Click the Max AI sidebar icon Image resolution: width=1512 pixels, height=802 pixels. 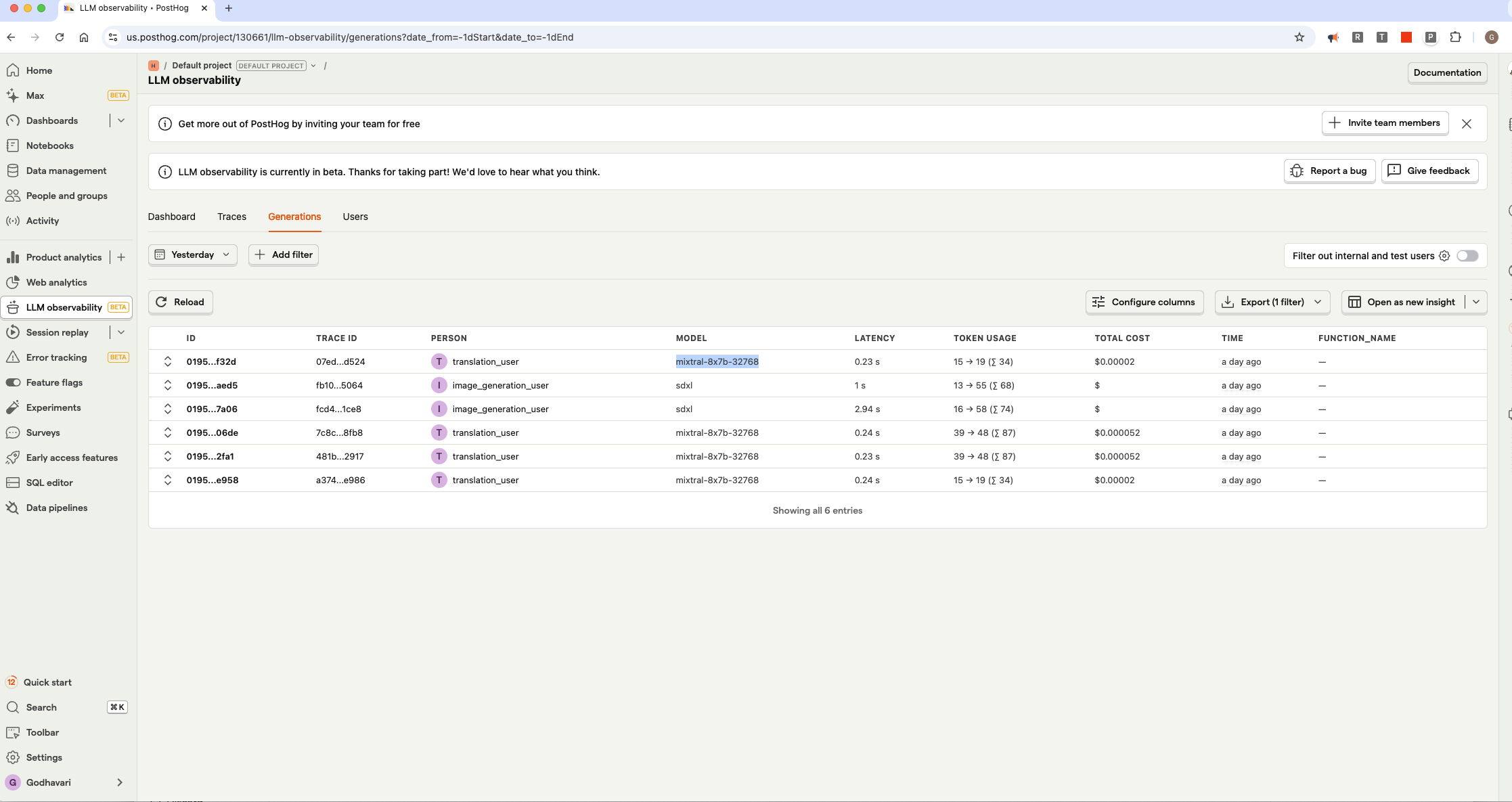[13, 95]
